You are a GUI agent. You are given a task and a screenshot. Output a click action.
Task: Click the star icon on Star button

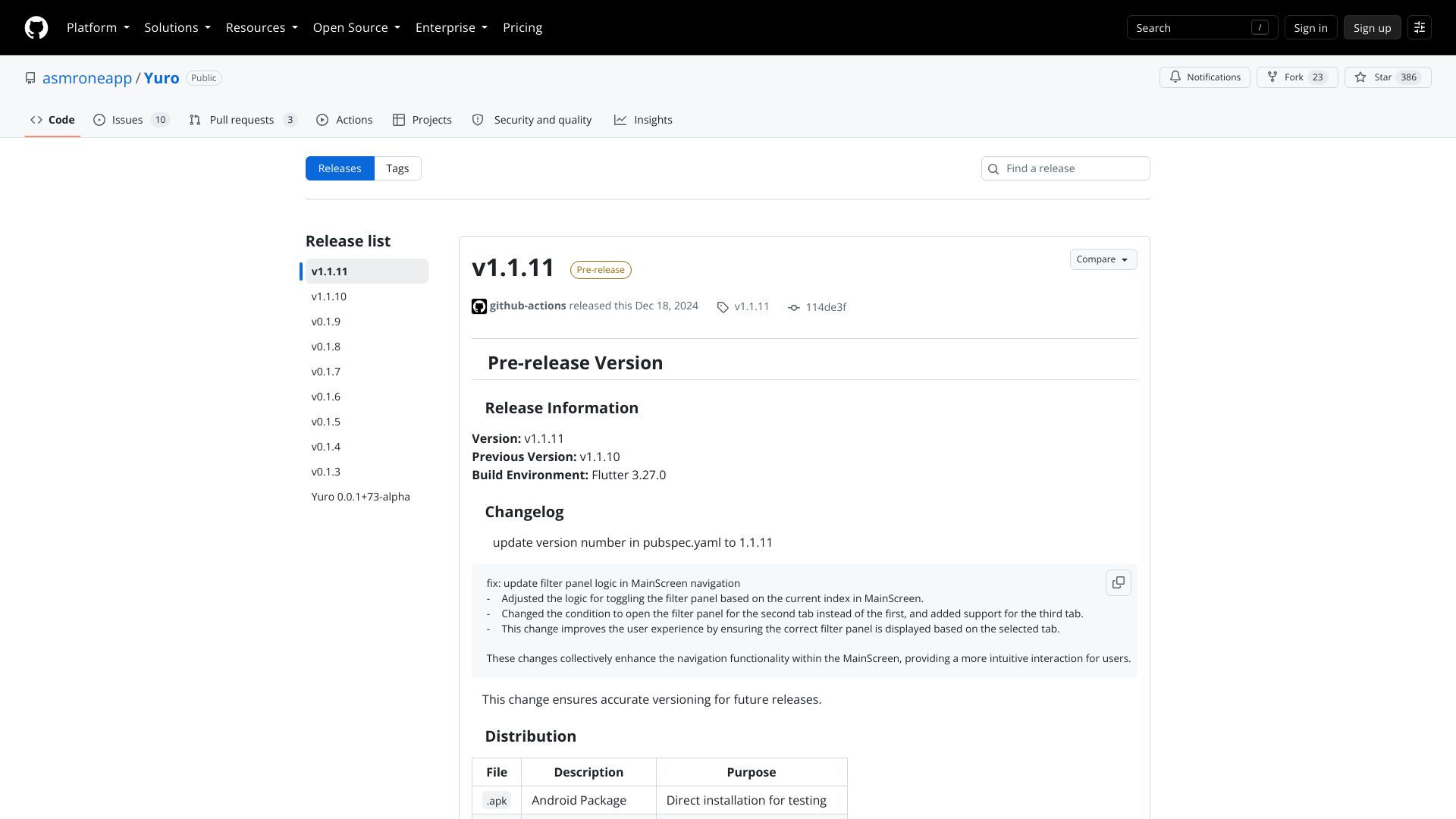pos(1360,77)
